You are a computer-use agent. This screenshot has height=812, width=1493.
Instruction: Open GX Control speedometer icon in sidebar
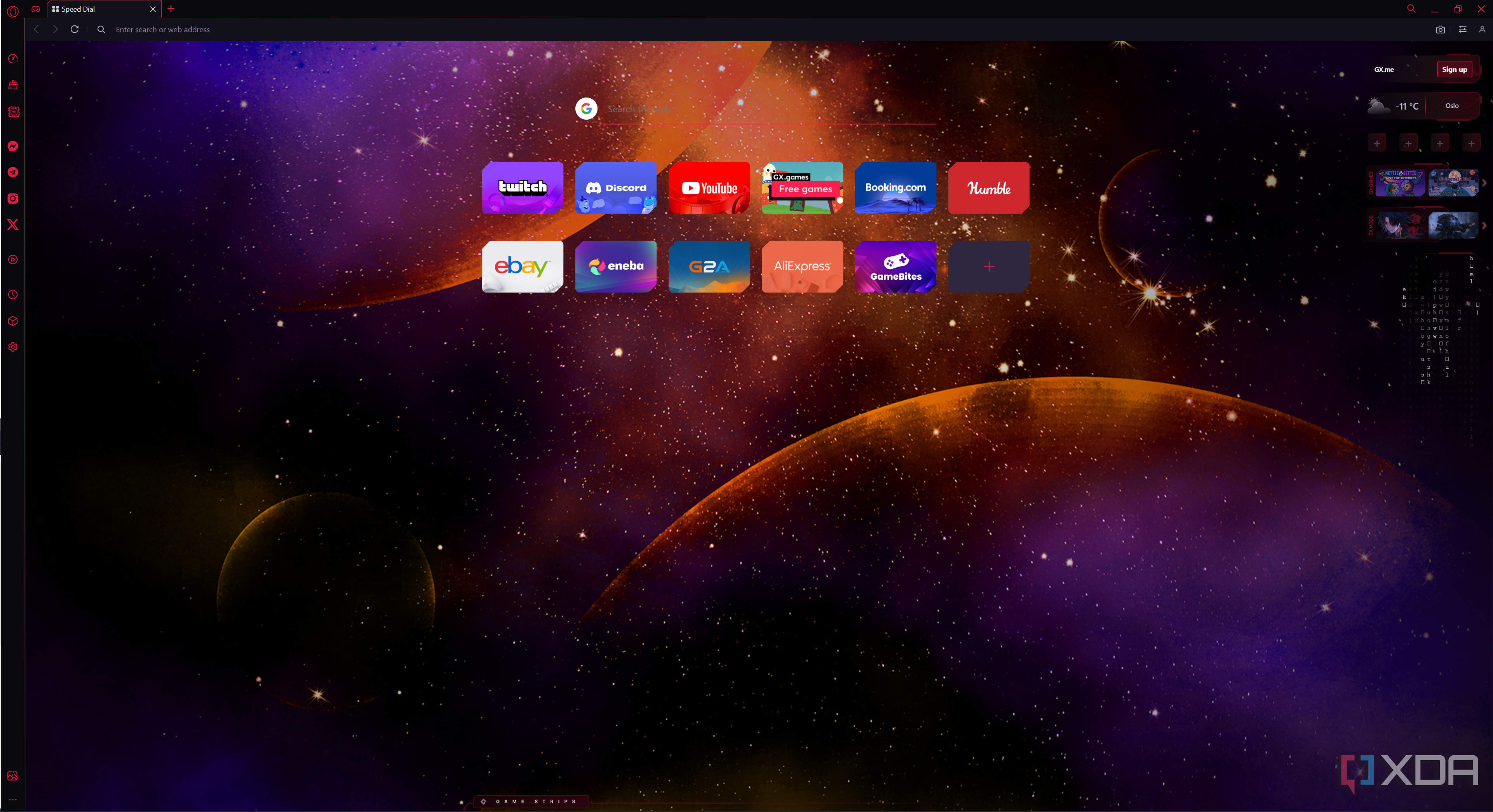(x=13, y=59)
